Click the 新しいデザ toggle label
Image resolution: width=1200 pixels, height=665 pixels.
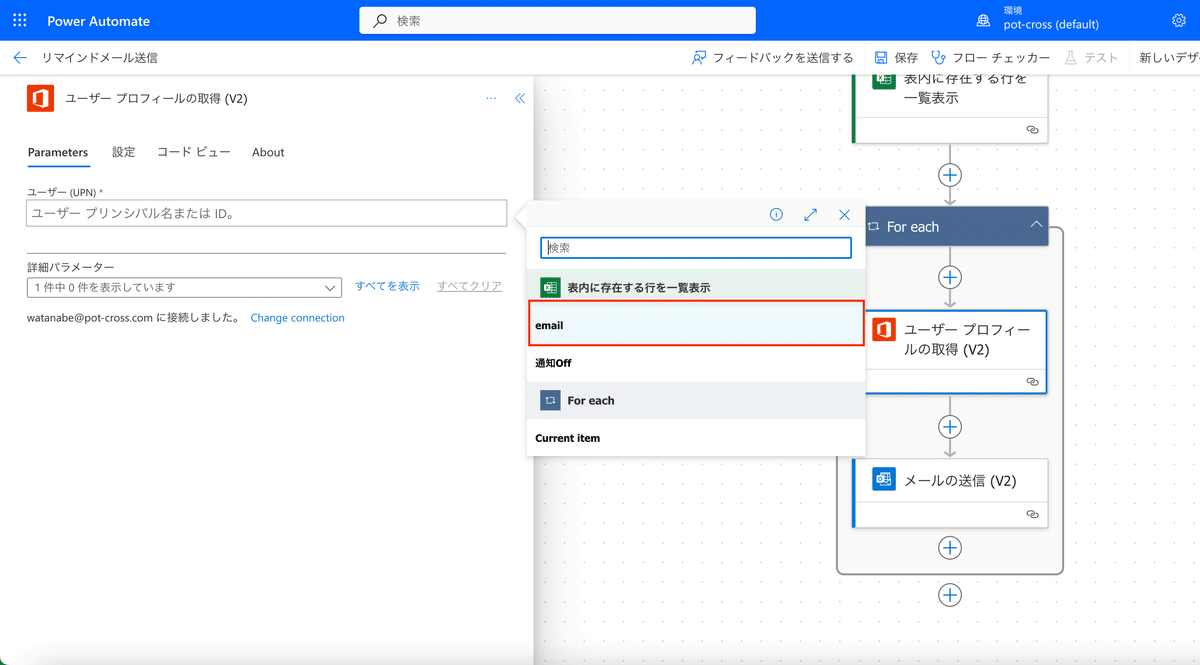pyautogui.click(x=1169, y=58)
